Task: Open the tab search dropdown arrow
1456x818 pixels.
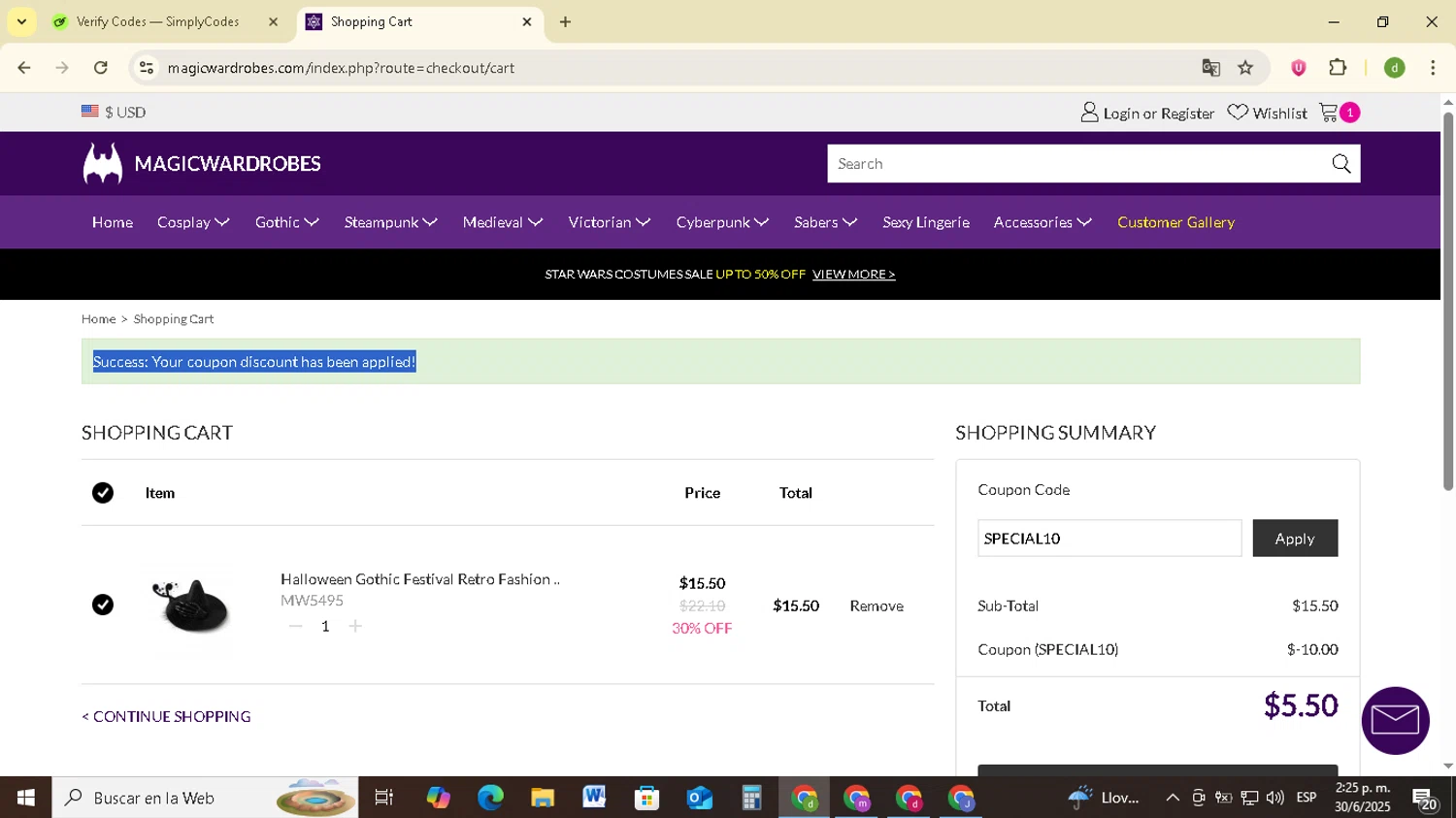Action: tap(21, 21)
